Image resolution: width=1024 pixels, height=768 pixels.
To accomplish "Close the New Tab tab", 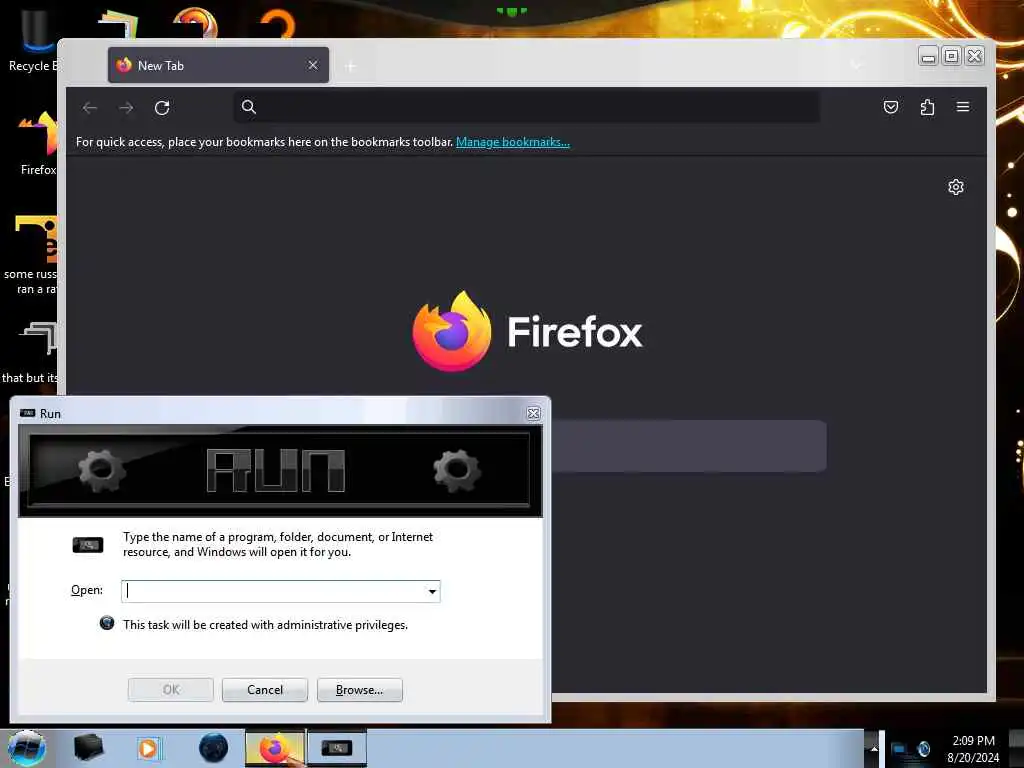I will pos(313,65).
